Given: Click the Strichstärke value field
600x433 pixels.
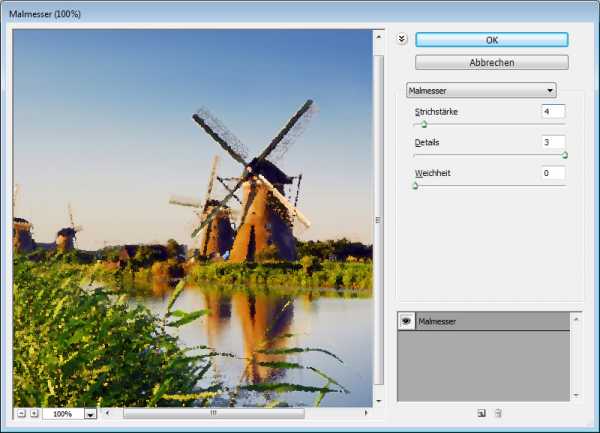Looking at the screenshot, I should pos(553,112).
